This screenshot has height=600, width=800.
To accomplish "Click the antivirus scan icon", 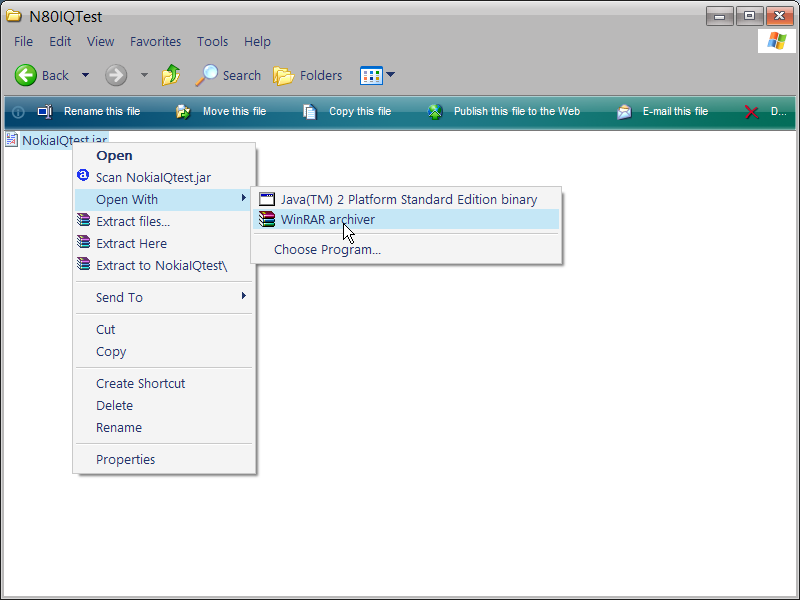I will [x=83, y=176].
